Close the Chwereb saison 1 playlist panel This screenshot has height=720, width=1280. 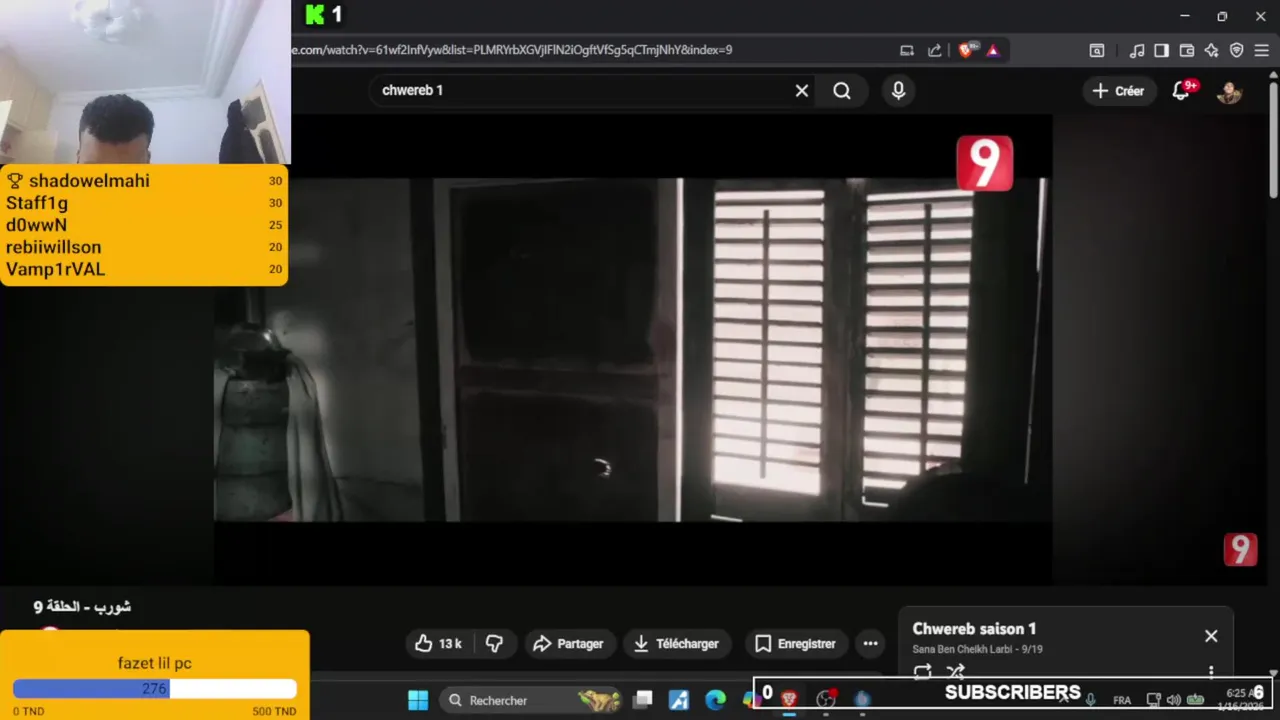pos(1211,636)
